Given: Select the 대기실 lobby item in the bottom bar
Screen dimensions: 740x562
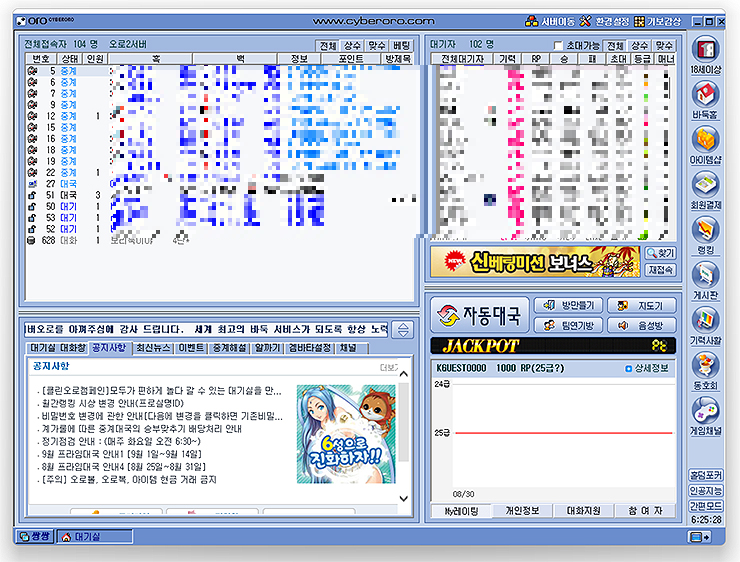Looking at the screenshot, I should click(95, 537).
